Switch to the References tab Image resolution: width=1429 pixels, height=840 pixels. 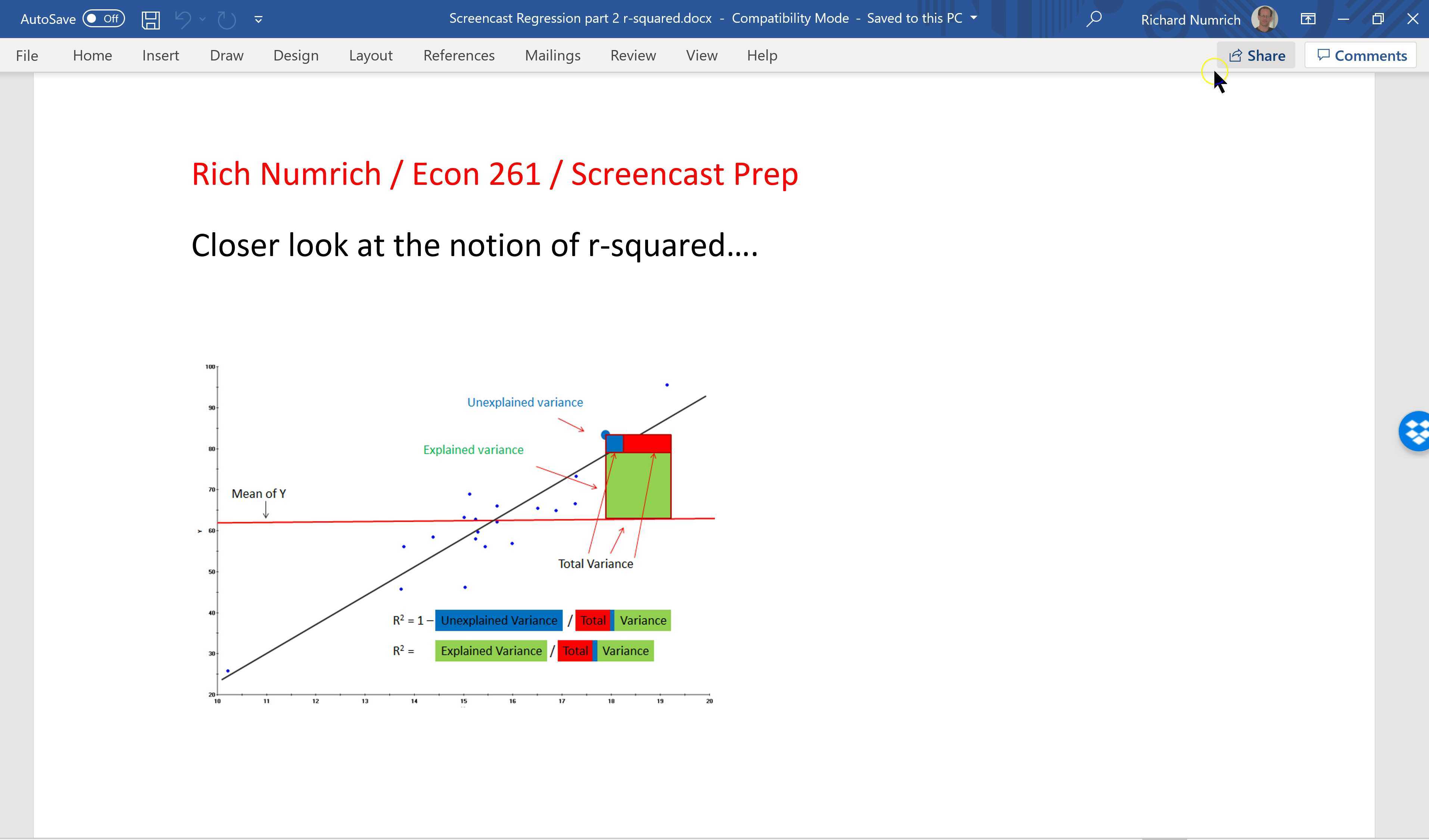click(459, 55)
